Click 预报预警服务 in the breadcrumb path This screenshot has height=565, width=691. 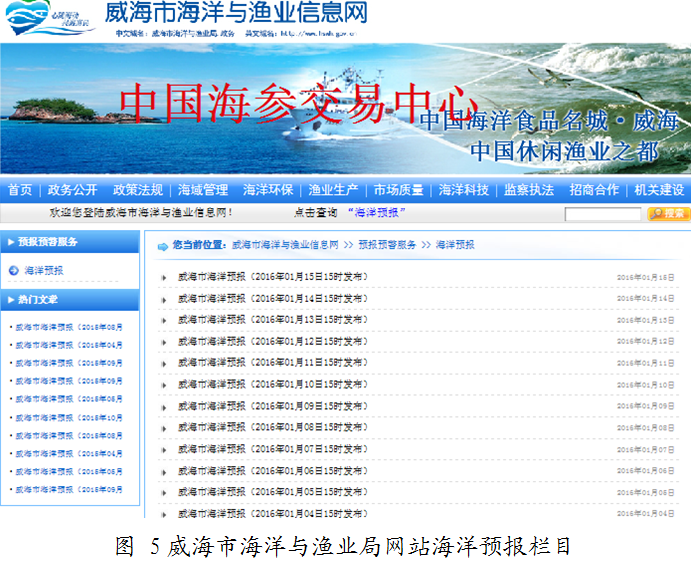point(387,244)
